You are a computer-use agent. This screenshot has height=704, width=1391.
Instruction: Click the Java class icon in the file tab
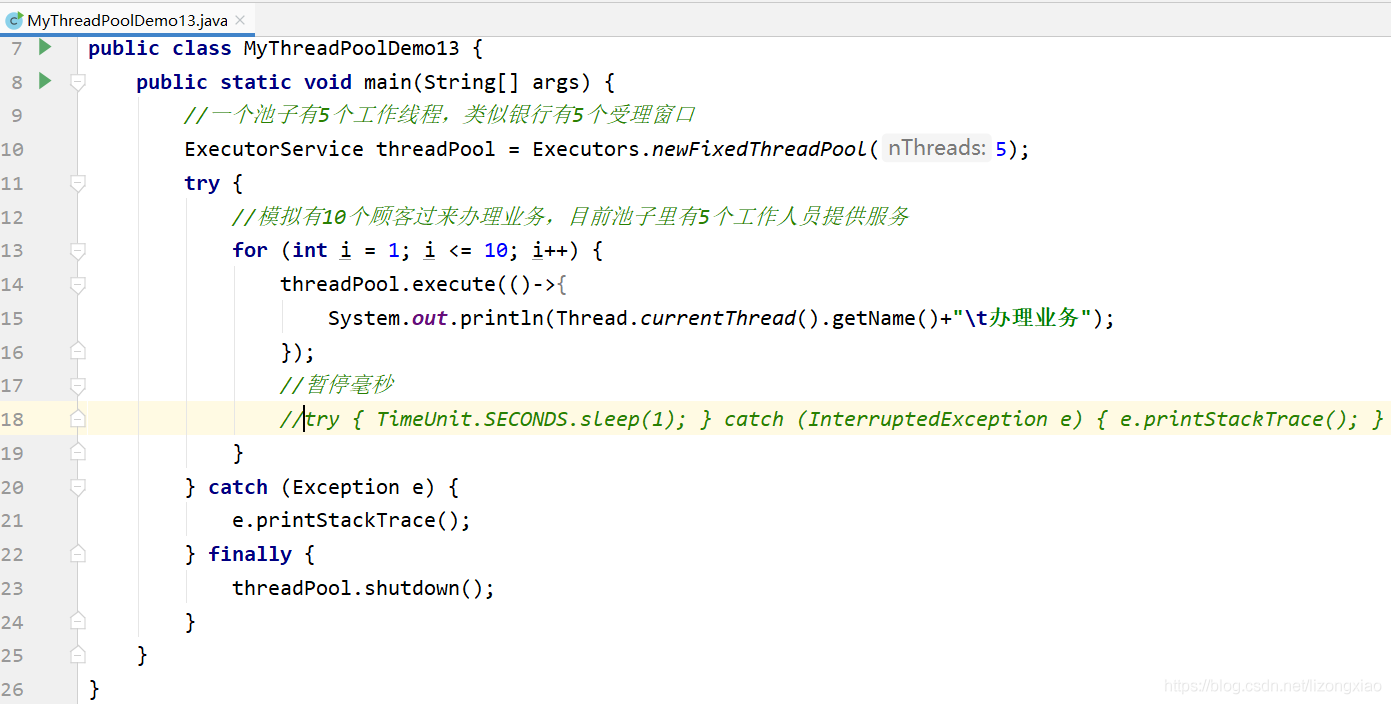tap(14, 20)
